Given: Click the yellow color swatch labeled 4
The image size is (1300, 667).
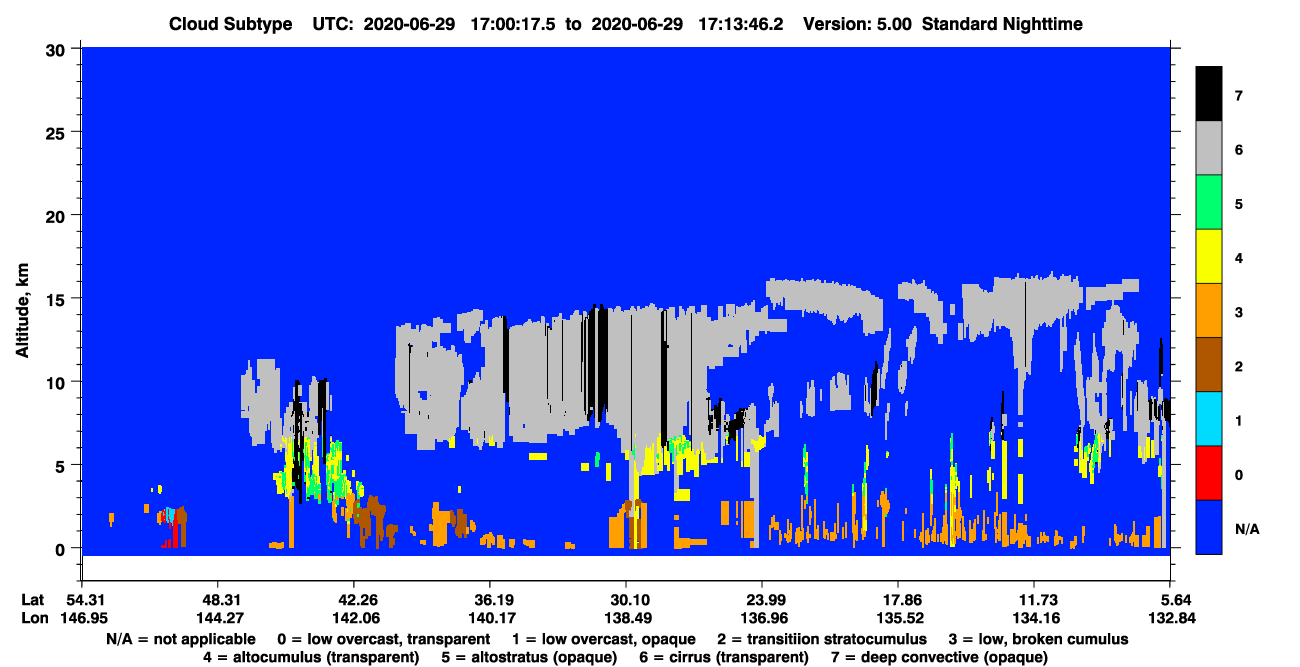Looking at the screenshot, I should pyautogui.click(x=1209, y=257).
